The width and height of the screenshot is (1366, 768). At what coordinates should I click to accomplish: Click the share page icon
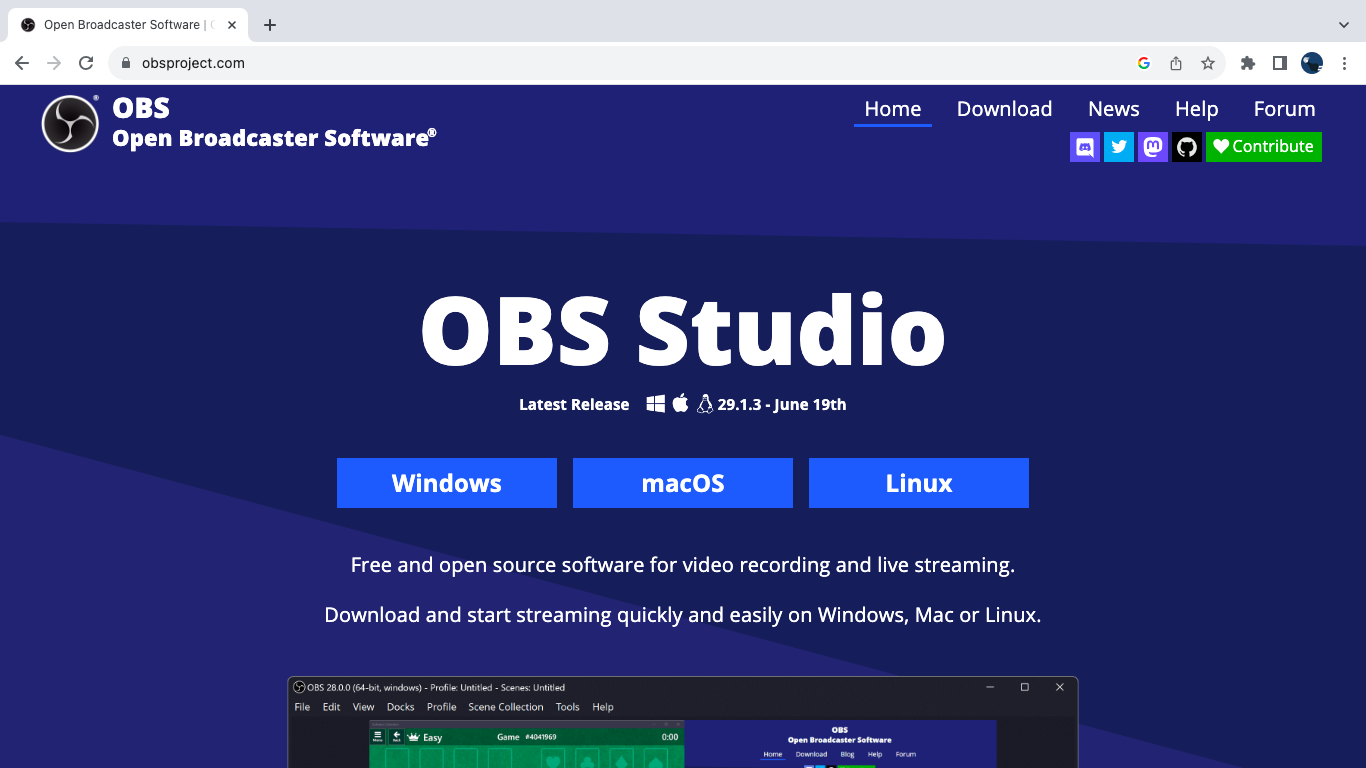click(1176, 63)
